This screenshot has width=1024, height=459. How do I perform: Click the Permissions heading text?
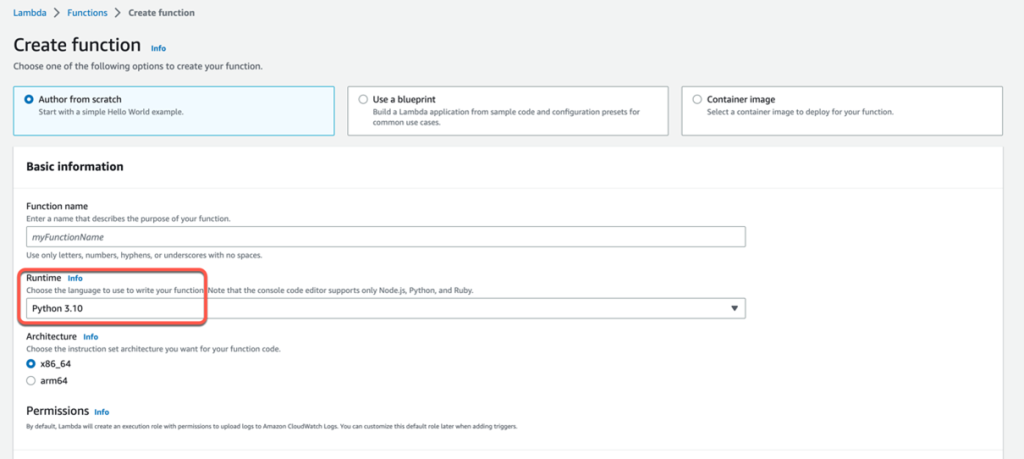(x=57, y=411)
